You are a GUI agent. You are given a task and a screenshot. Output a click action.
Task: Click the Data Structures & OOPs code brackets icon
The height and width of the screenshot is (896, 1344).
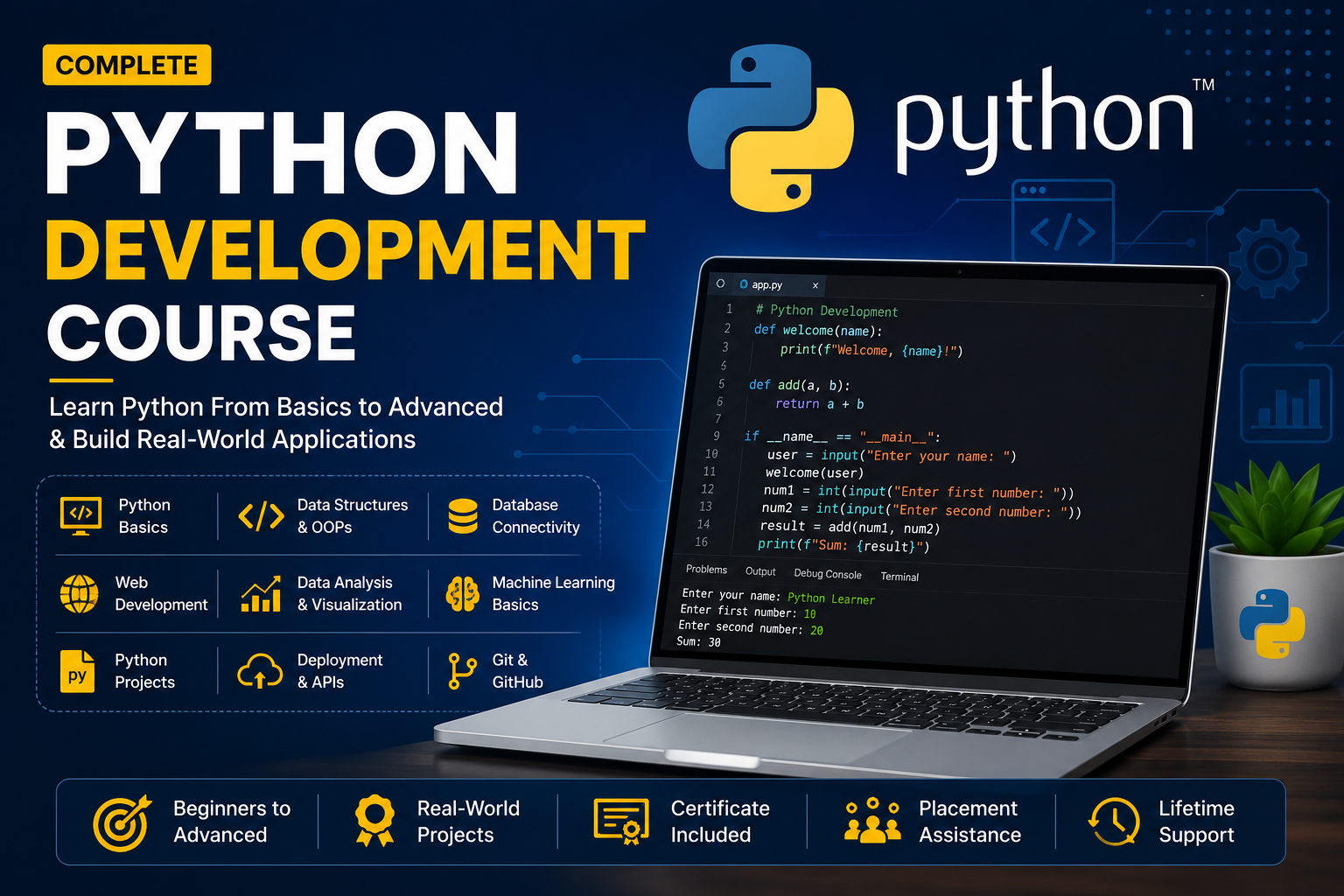click(x=261, y=516)
